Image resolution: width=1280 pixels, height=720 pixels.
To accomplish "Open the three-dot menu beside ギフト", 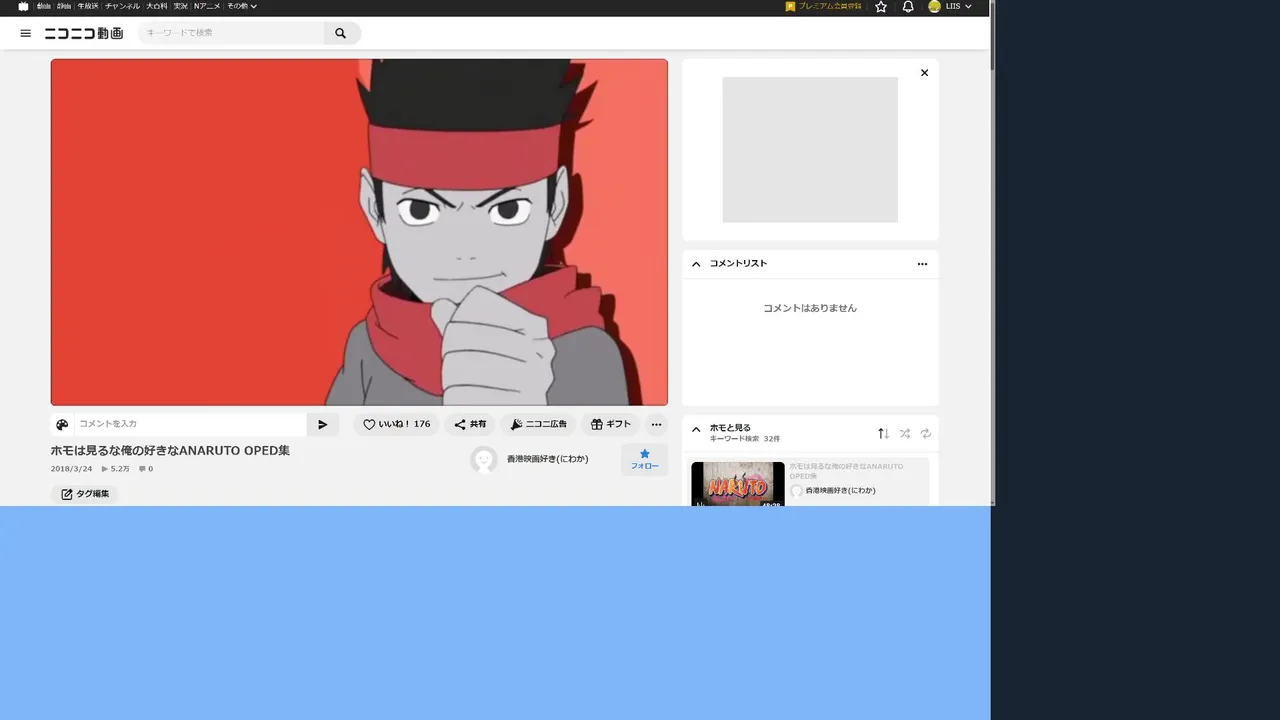I will click(x=656, y=424).
